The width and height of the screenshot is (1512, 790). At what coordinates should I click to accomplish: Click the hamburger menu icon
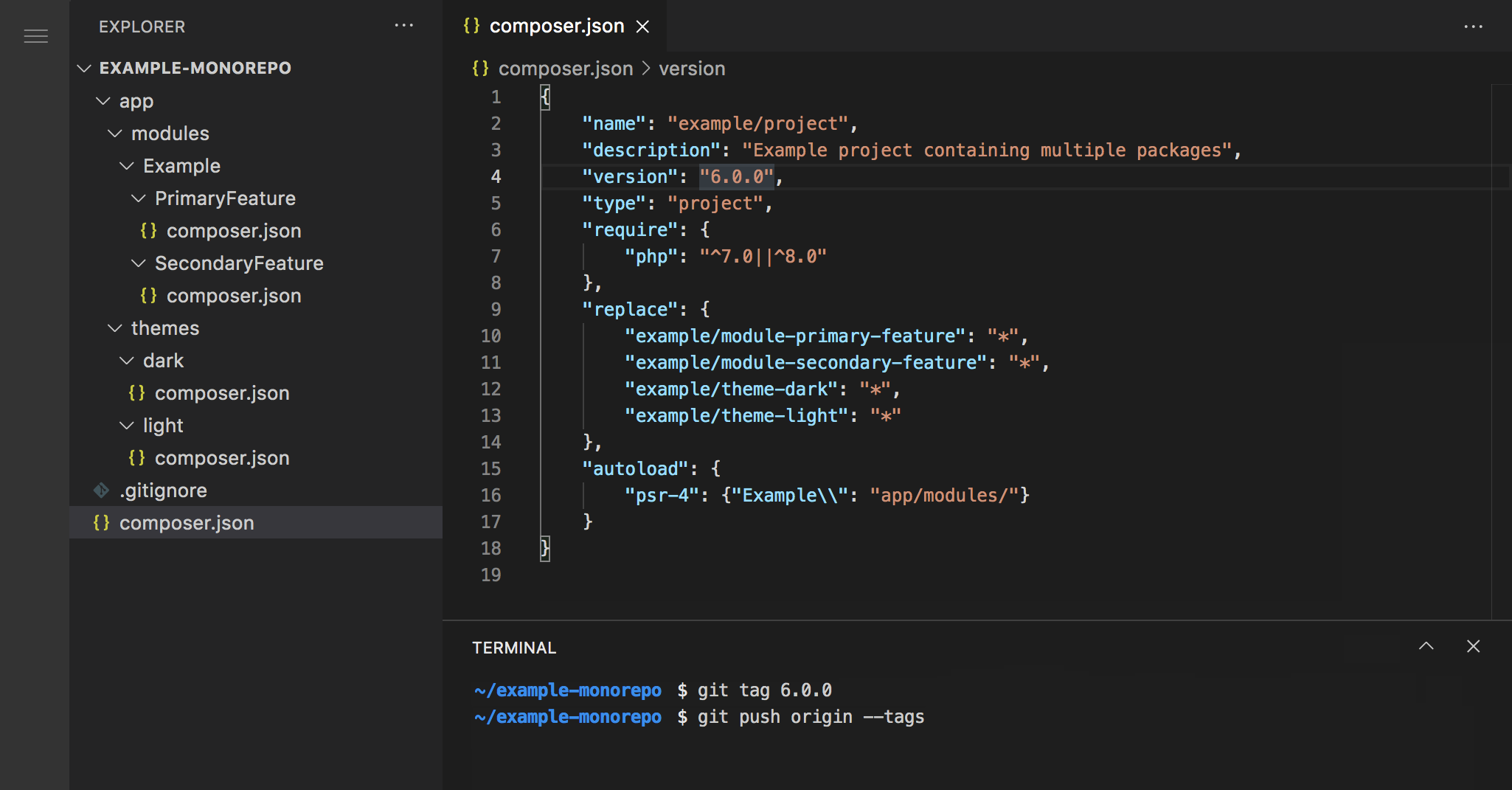(x=37, y=36)
